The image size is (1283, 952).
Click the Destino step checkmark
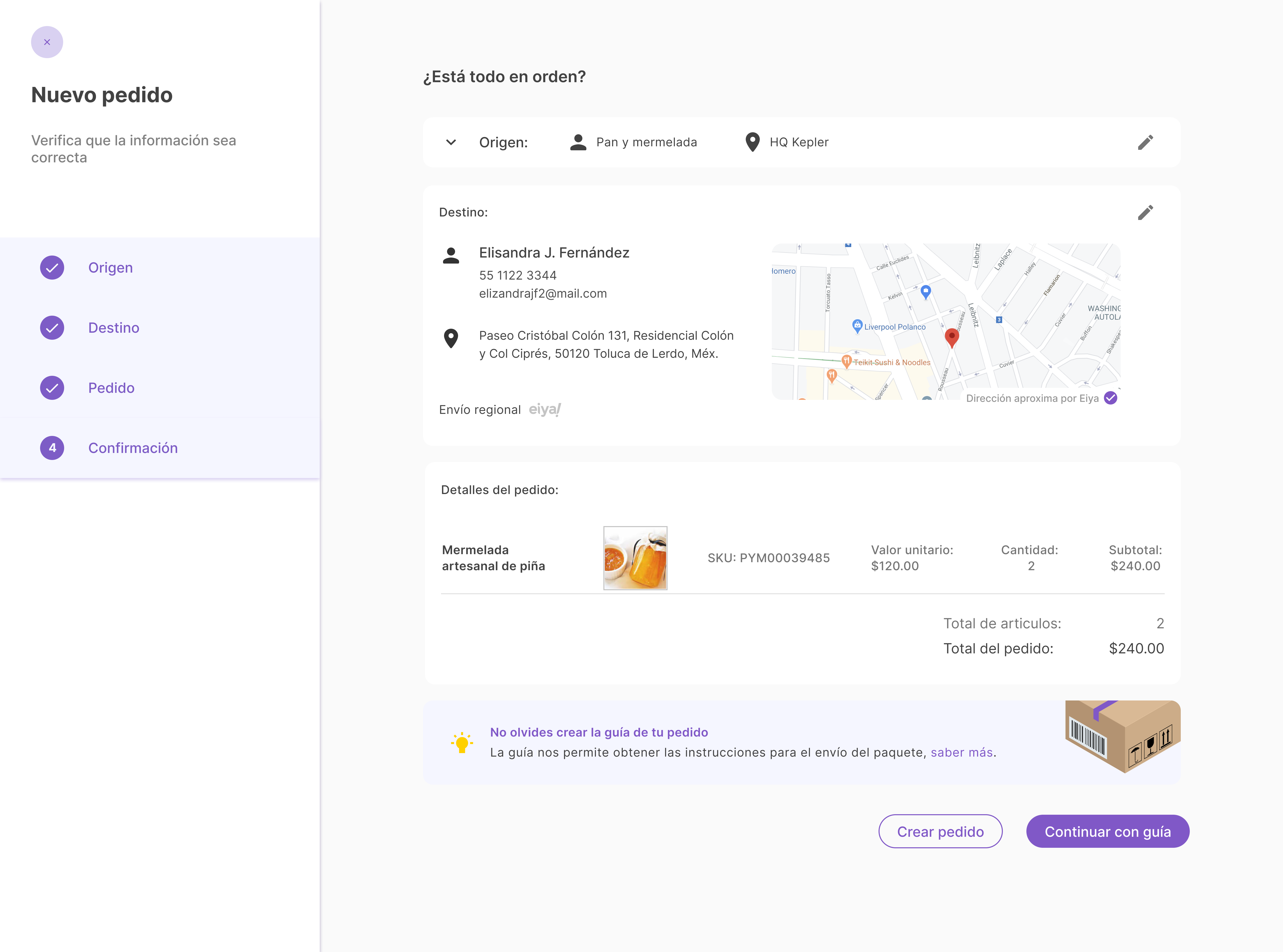click(52, 328)
